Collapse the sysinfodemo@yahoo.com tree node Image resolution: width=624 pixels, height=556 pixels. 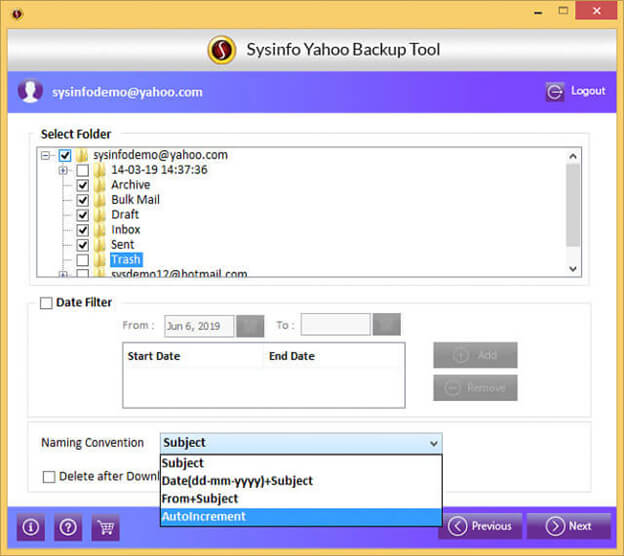click(x=46, y=155)
